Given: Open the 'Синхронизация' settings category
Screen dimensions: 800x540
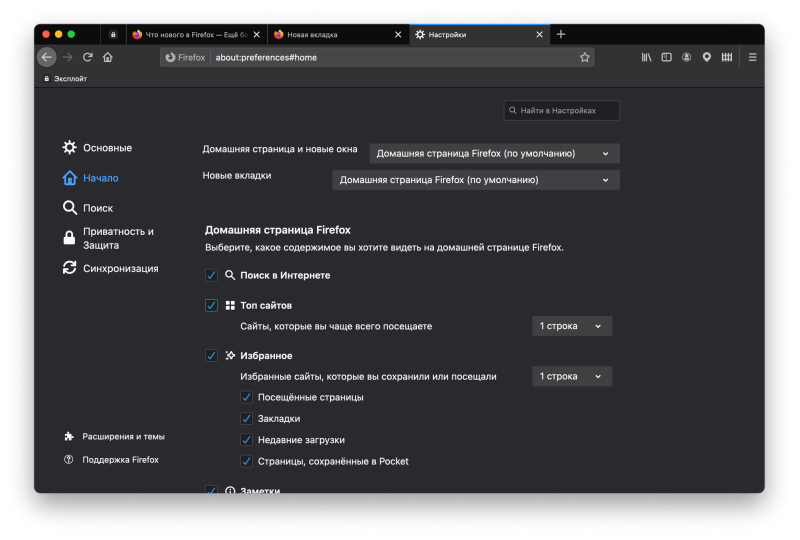Looking at the screenshot, I should [110, 268].
